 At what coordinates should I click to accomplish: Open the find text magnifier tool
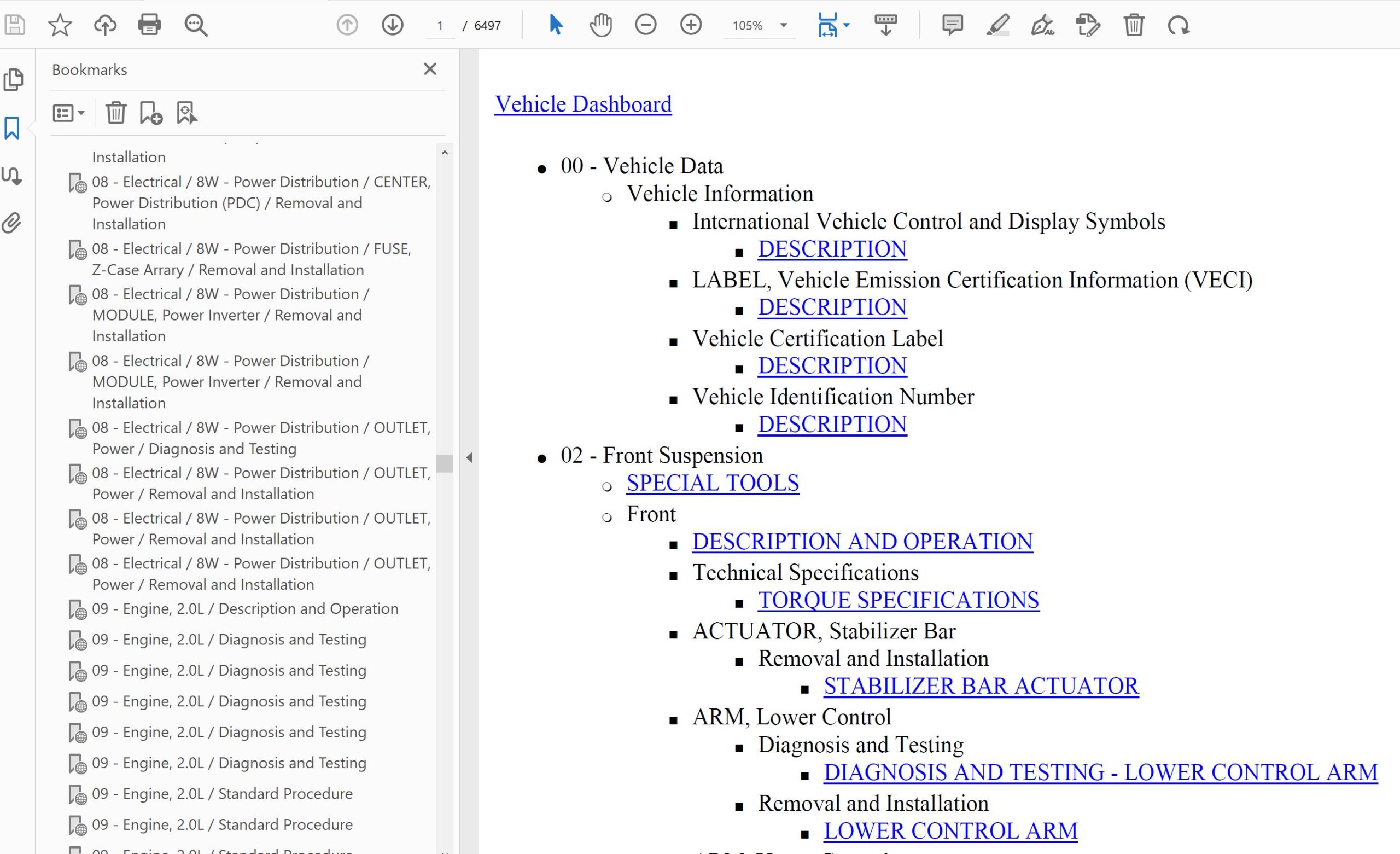[x=196, y=25]
